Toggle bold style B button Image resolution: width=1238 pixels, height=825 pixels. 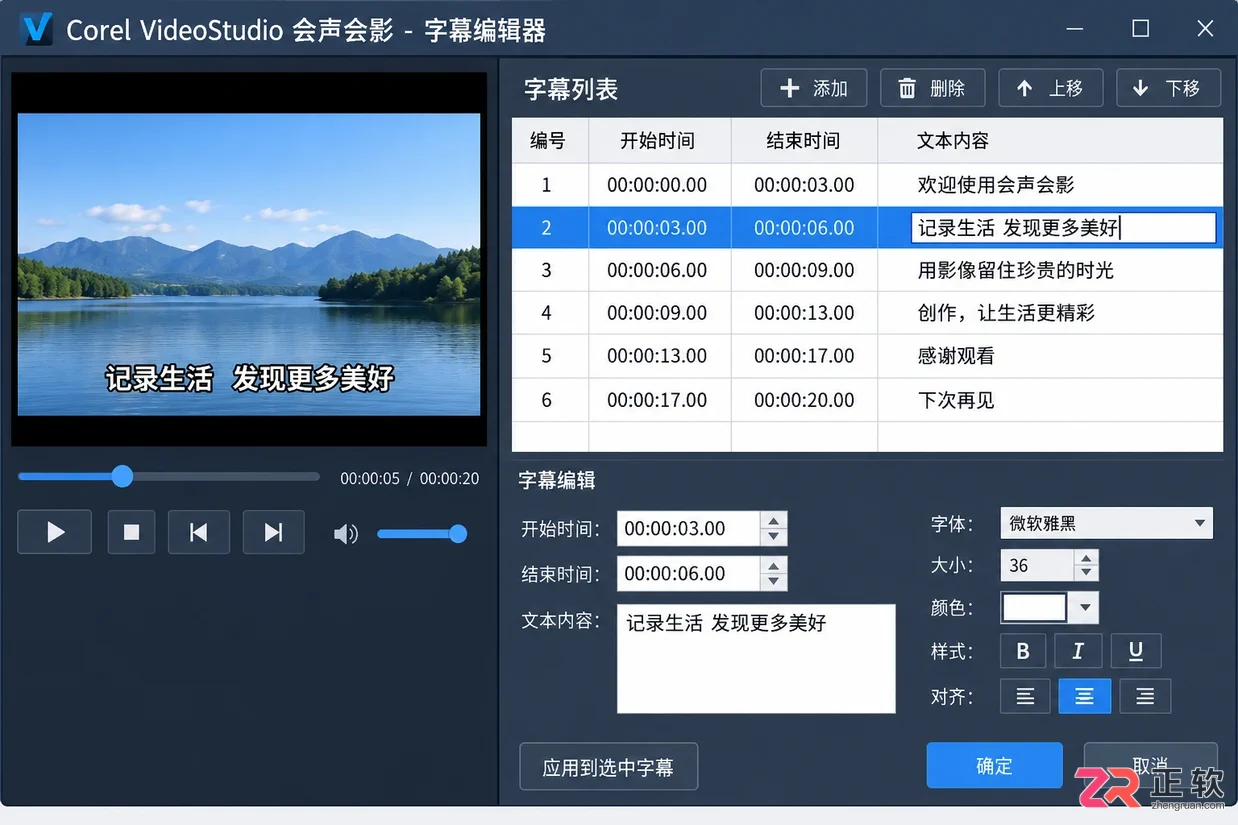[1023, 651]
